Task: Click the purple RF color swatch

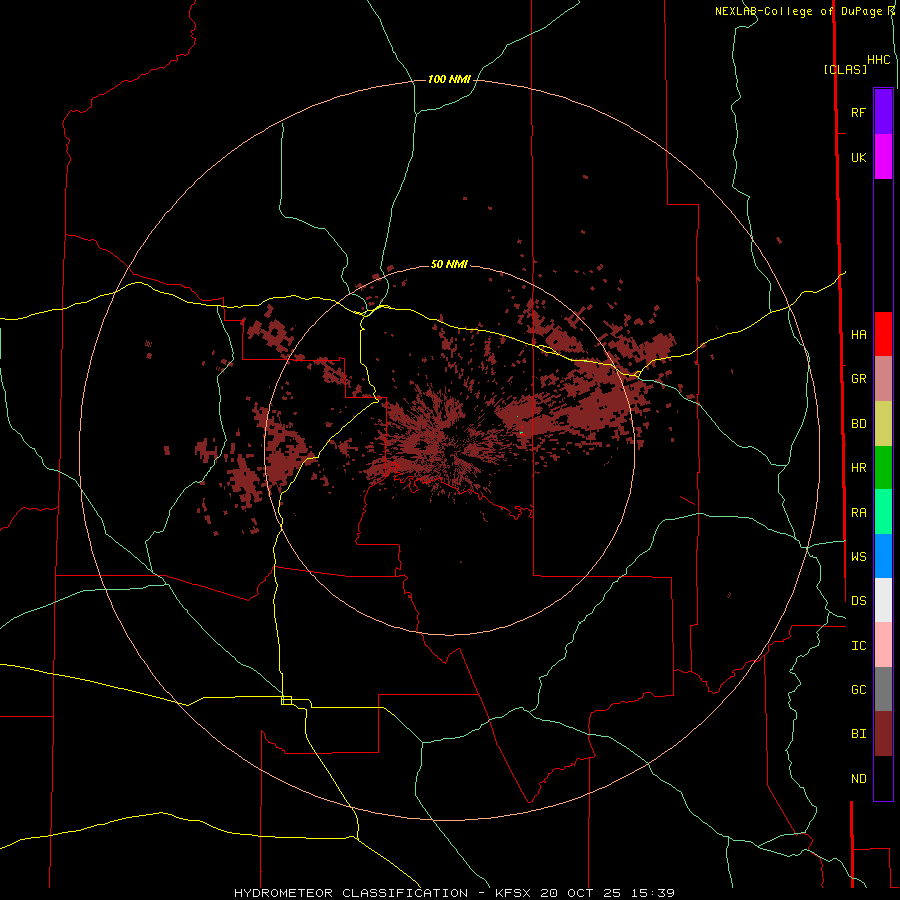Action: 883,112
